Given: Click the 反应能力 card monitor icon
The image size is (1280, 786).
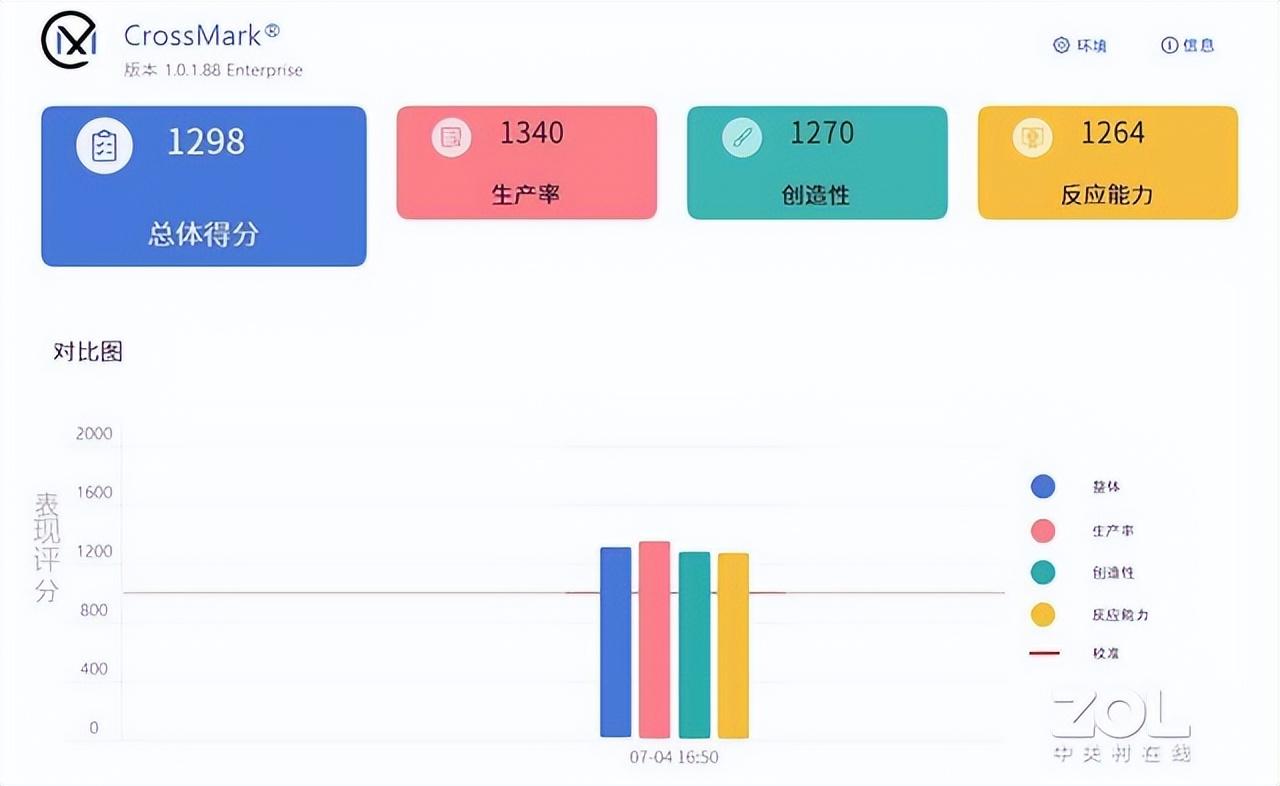Looking at the screenshot, I should tap(1032, 137).
